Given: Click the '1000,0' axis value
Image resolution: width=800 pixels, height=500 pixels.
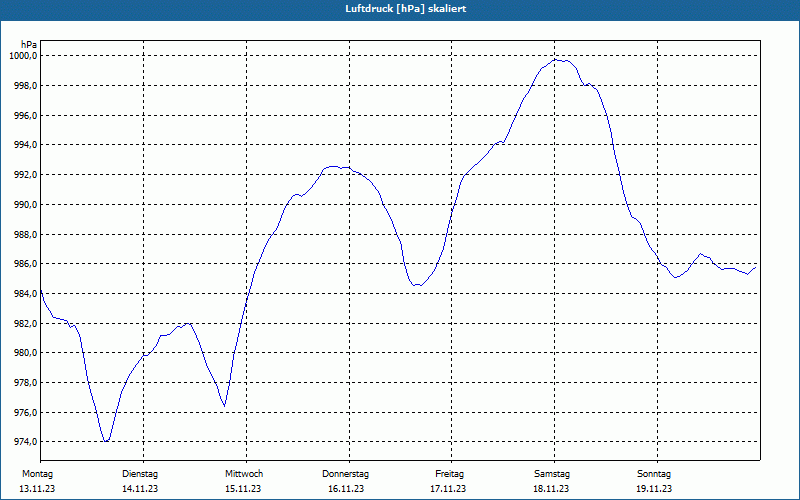Looking at the screenshot, I should 24,56.
